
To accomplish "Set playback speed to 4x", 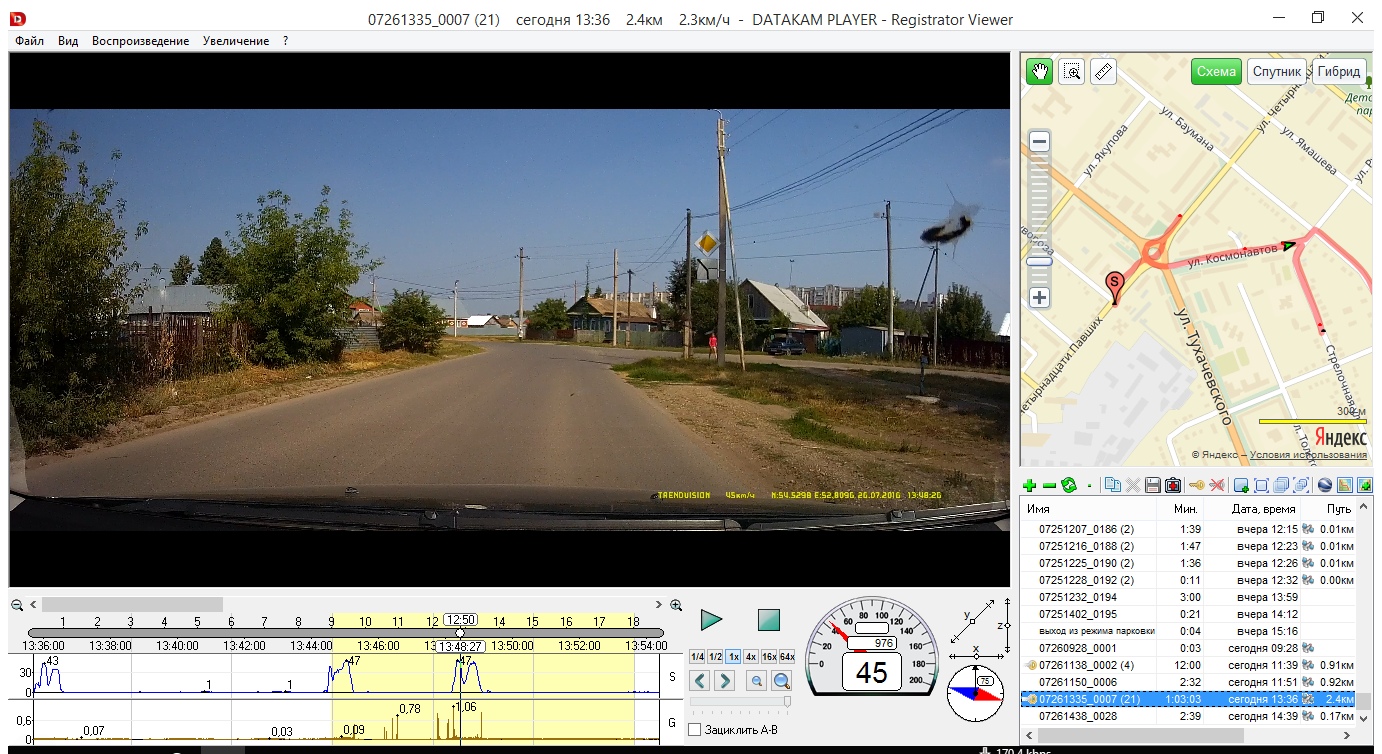I will 750,657.
